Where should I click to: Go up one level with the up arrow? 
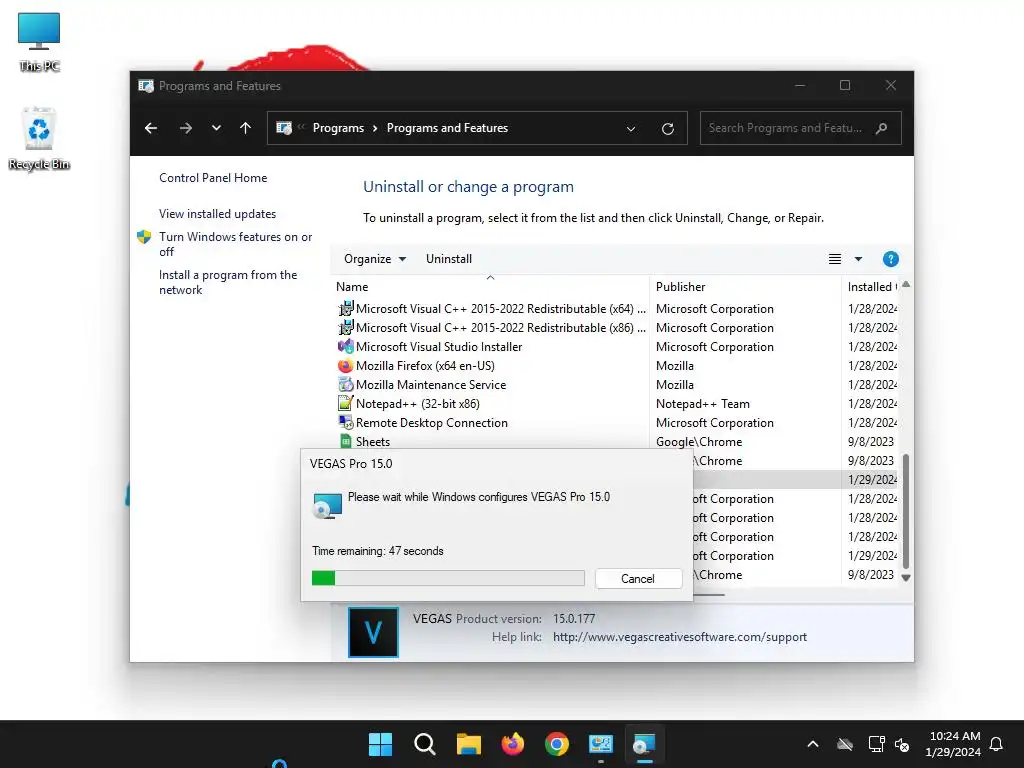[246, 128]
